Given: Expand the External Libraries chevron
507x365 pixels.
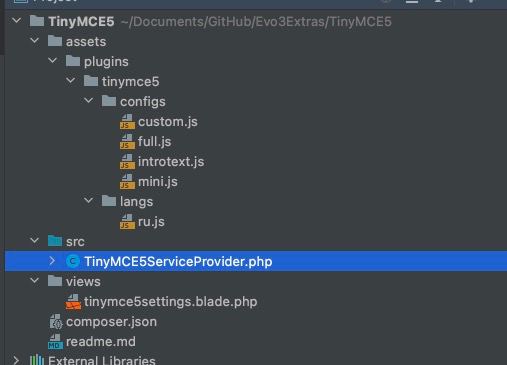Looking at the screenshot, I should coord(16,360).
